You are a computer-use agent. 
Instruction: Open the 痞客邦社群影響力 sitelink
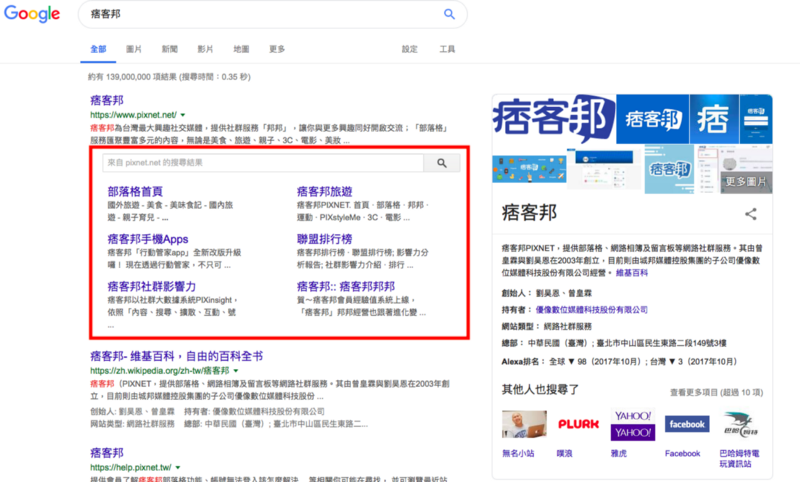point(152,287)
